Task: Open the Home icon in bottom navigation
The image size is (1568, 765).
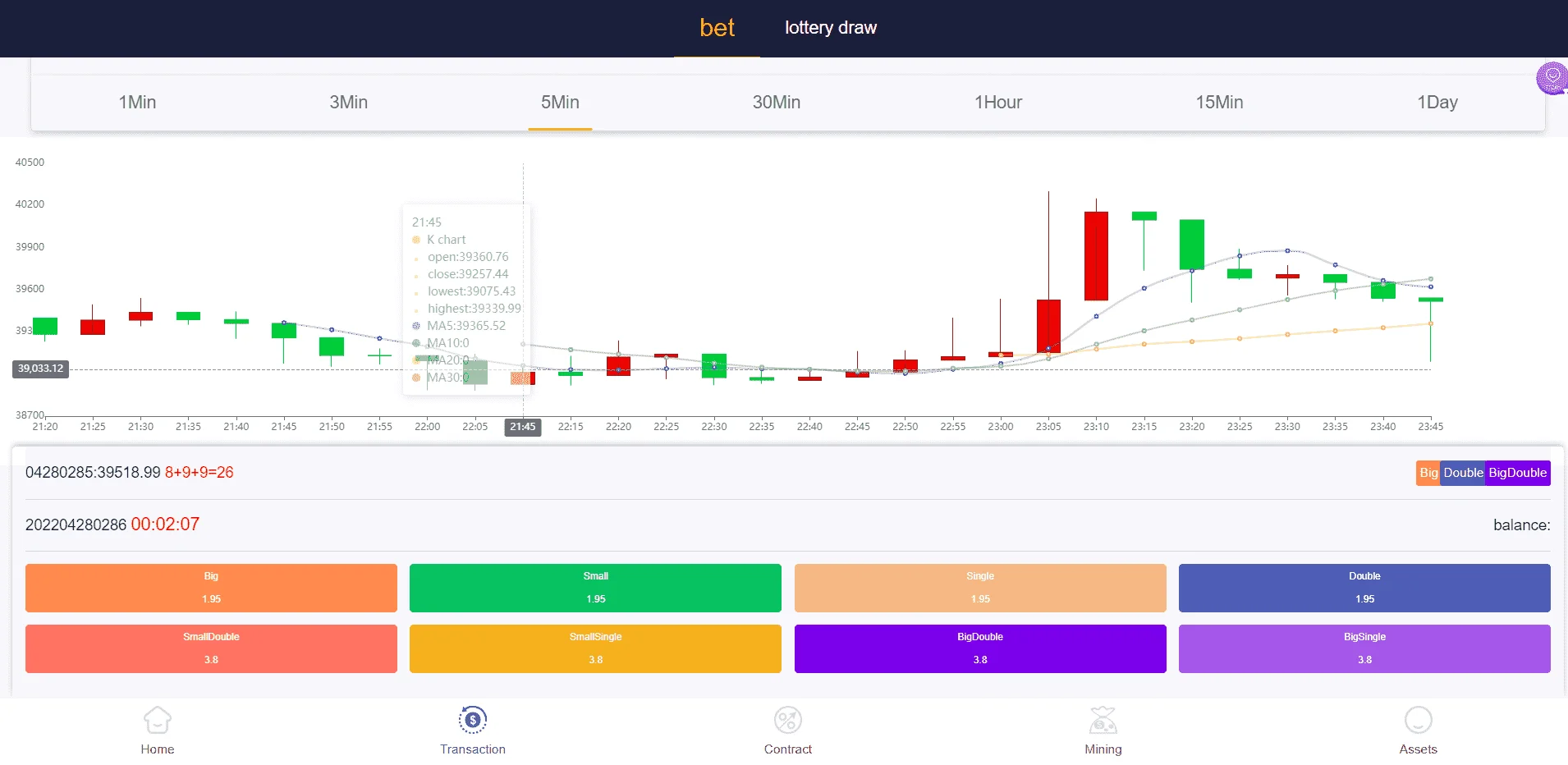Action: [x=157, y=721]
